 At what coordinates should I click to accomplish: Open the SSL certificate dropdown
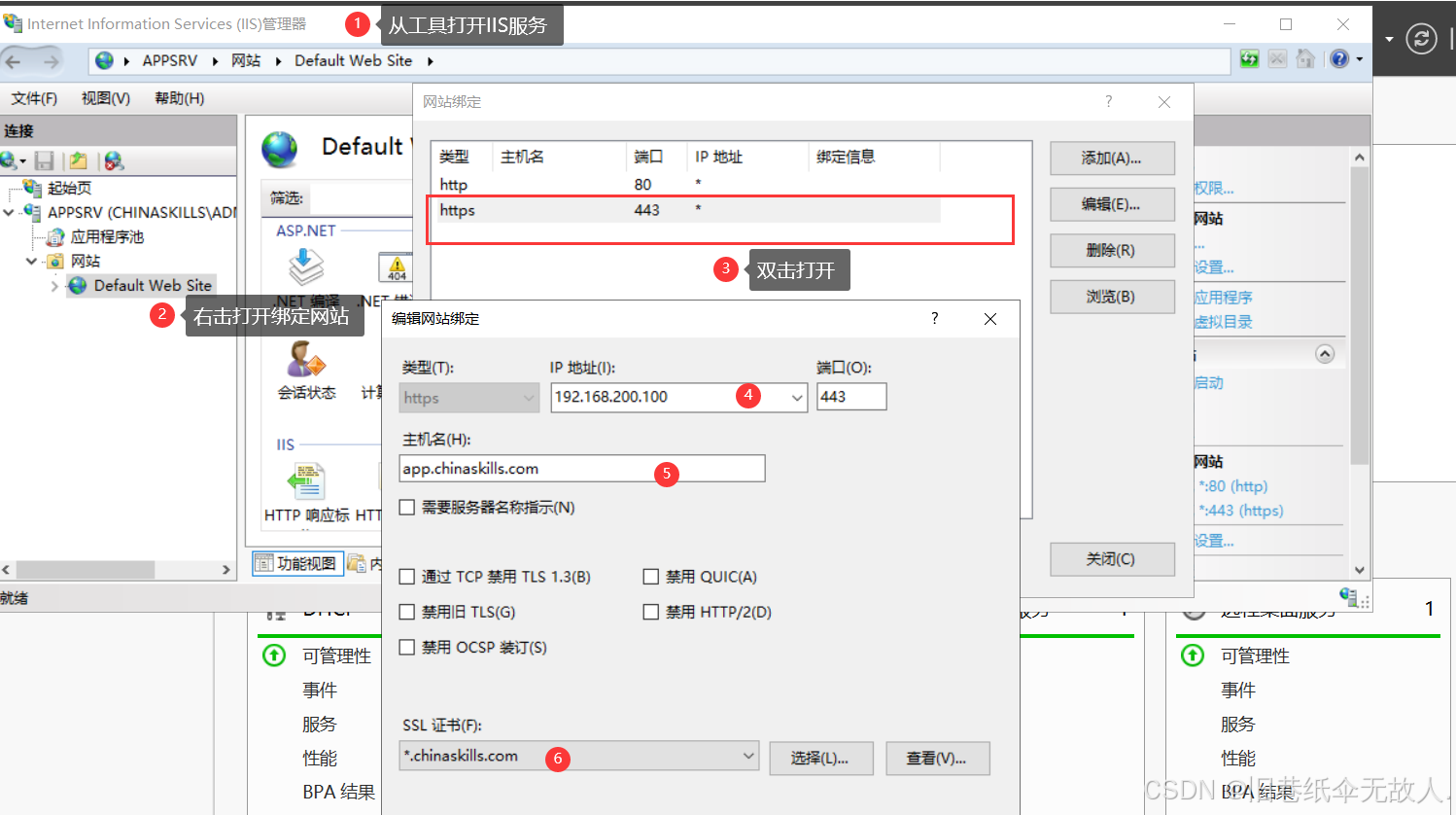tap(748, 756)
